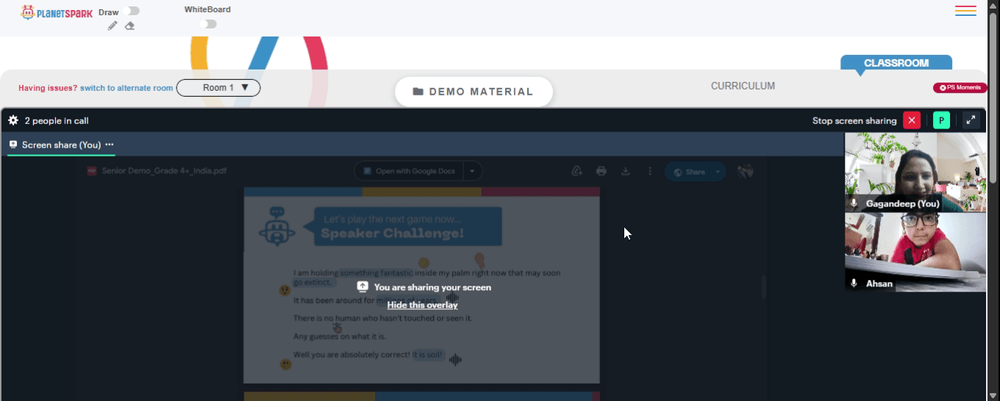
Task: Open the Demo Material tab
Action: tap(473, 92)
